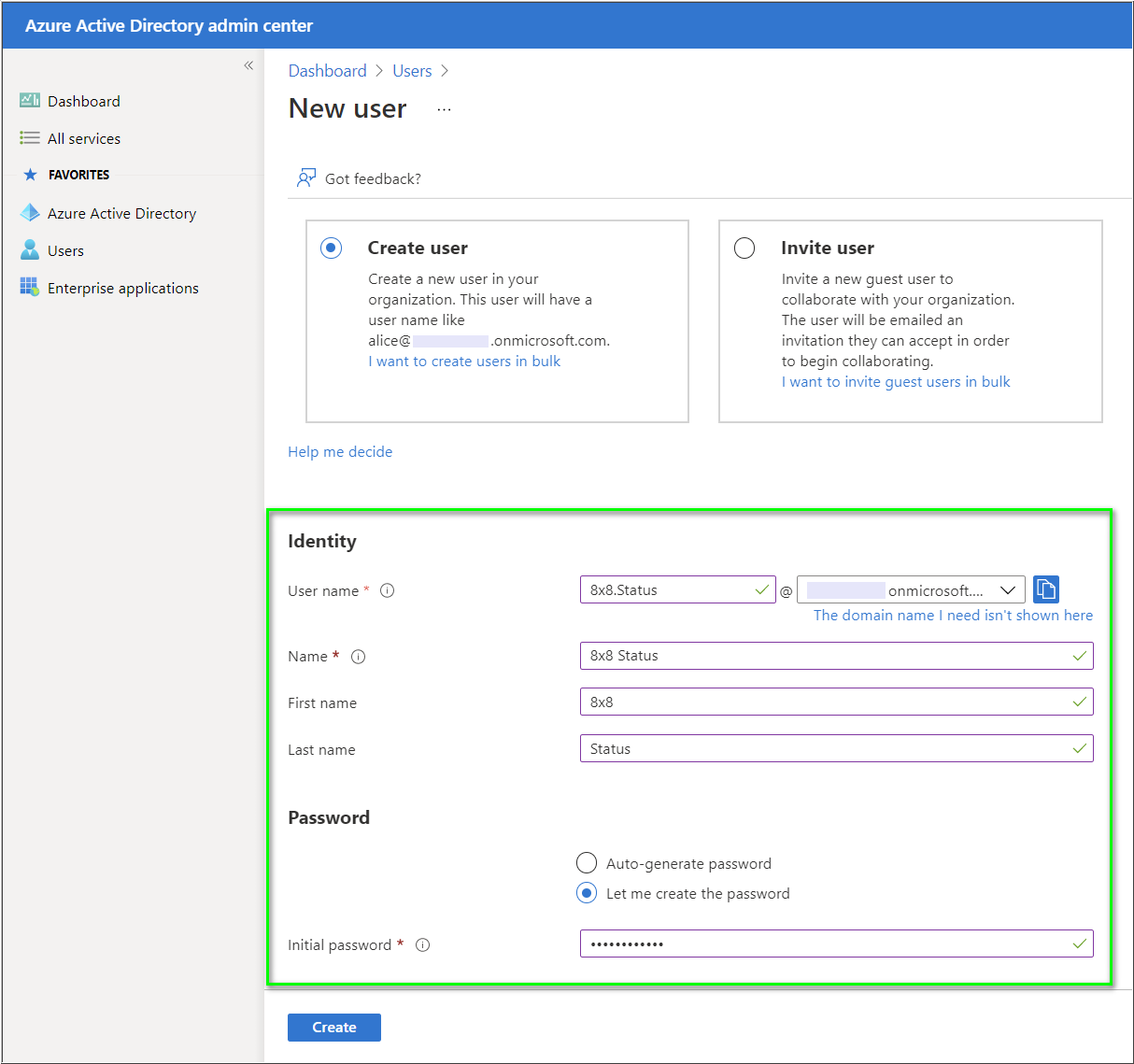The height and width of the screenshot is (1064, 1134).
Task: Click 'I want to invite guest users in bulk'
Action: click(896, 382)
